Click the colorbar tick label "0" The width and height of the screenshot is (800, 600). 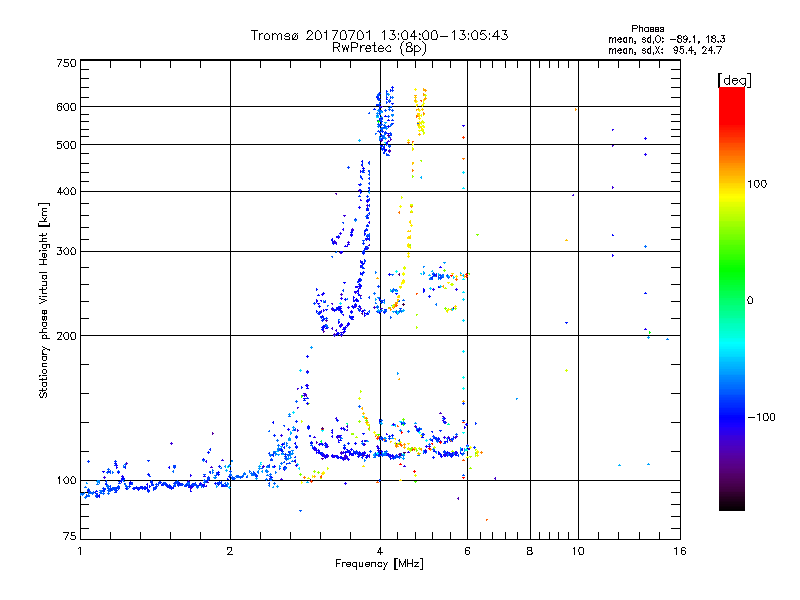pos(750,301)
